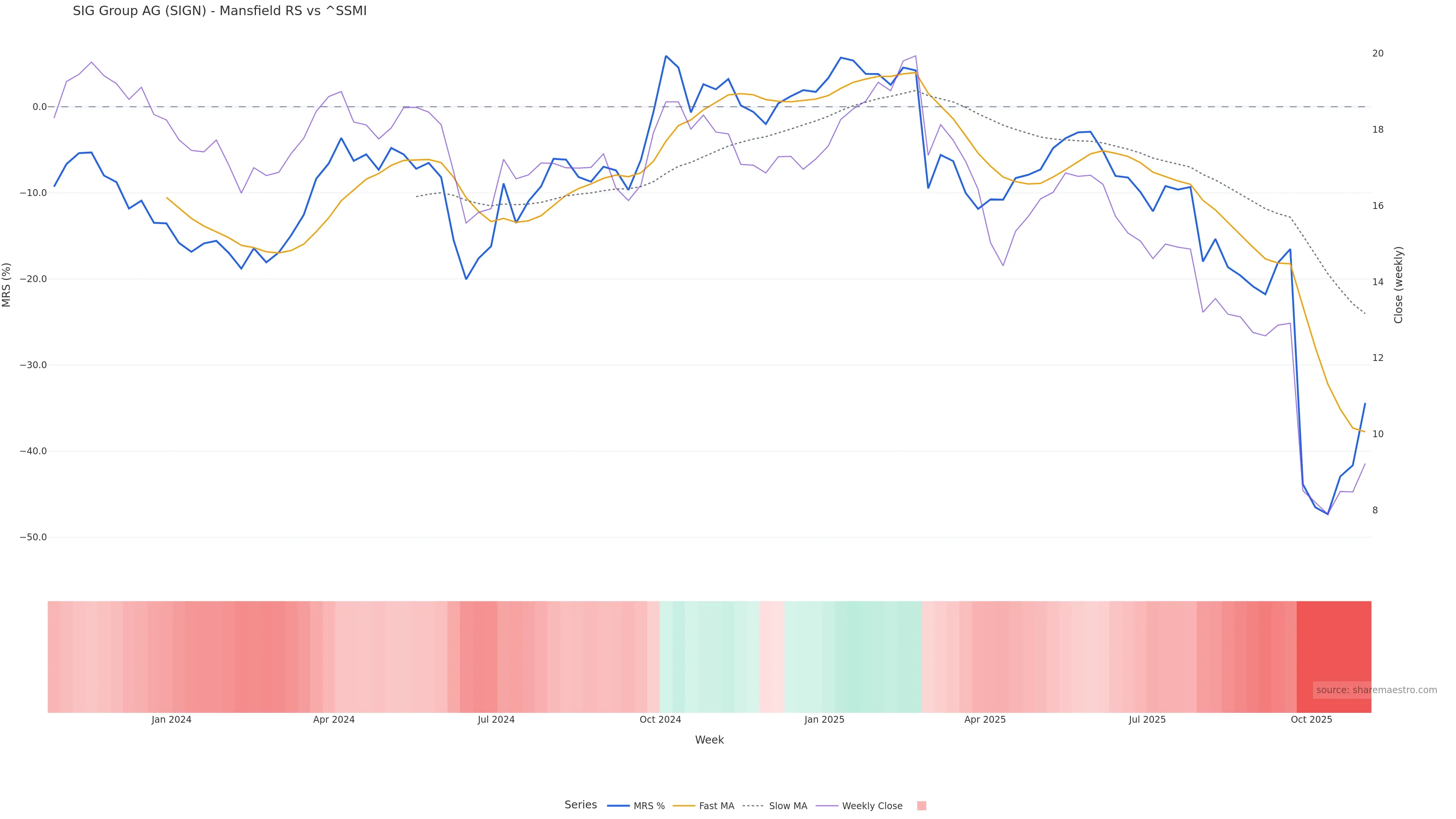1456x819 pixels.
Task: Click the −50.0 left axis tick label
Action: pyautogui.click(x=33, y=537)
